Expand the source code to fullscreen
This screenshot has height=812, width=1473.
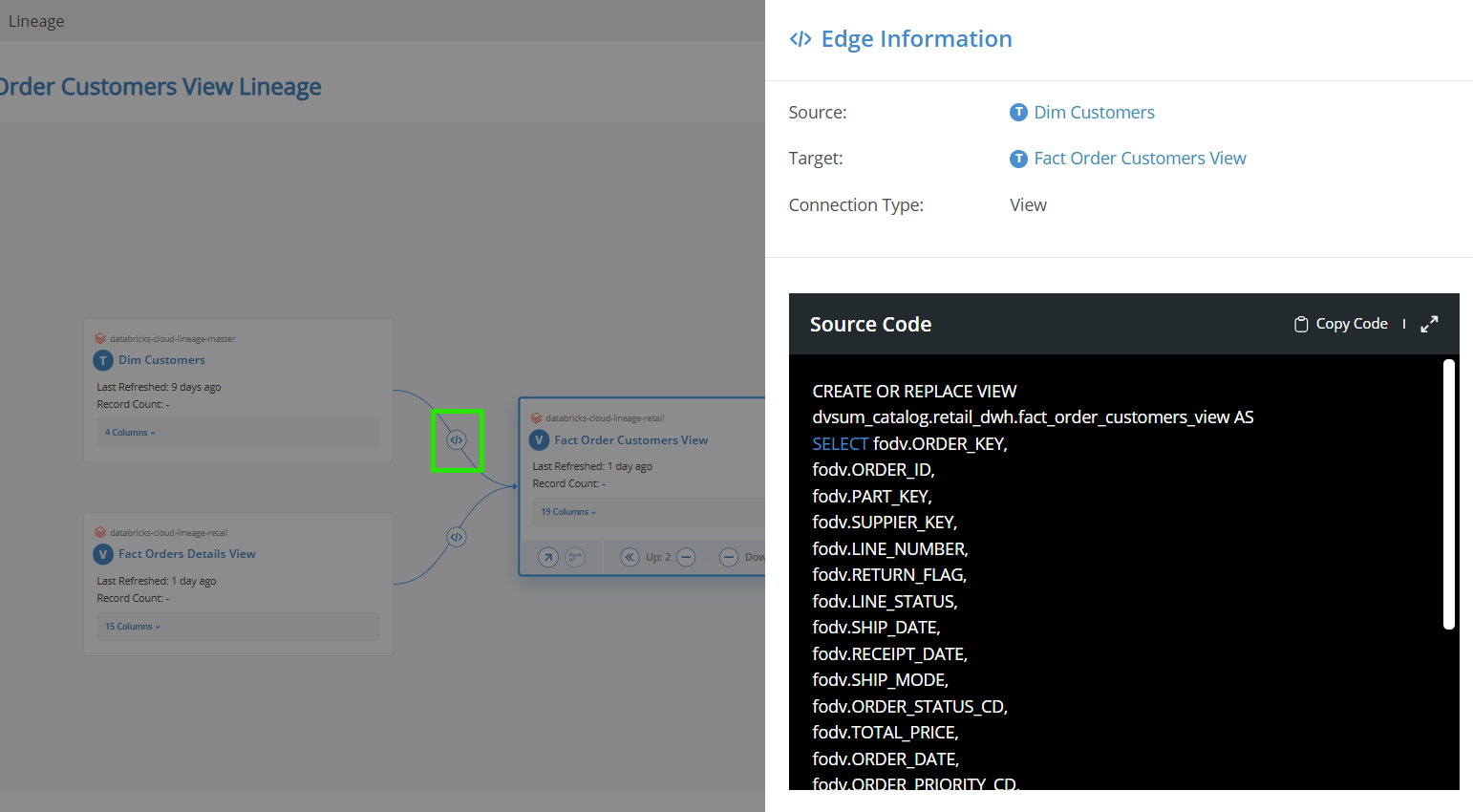coord(1429,325)
